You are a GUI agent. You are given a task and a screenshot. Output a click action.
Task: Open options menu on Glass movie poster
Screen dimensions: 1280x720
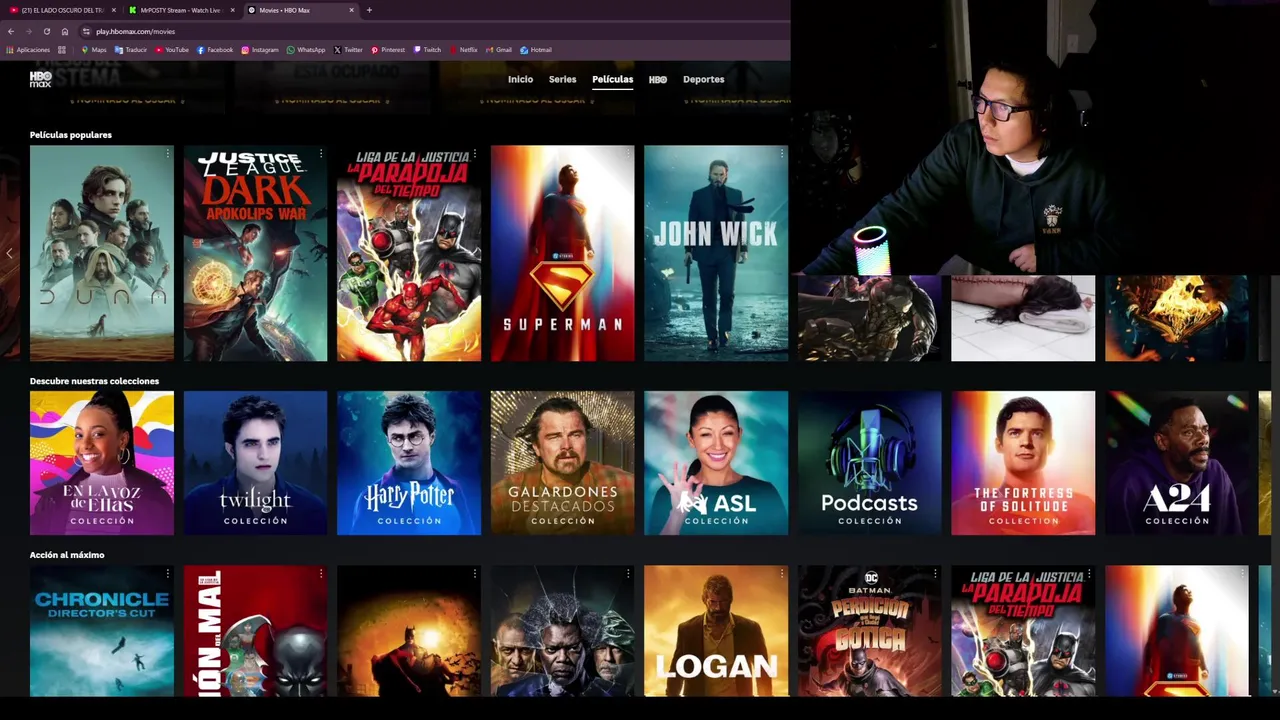tap(628, 574)
